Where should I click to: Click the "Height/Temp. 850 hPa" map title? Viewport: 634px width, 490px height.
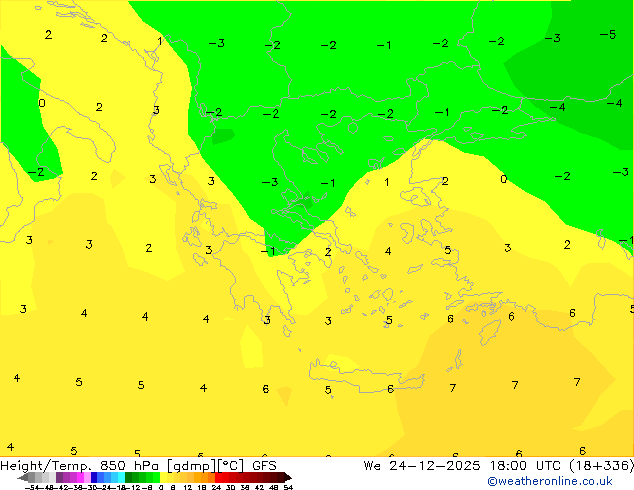tap(80, 466)
